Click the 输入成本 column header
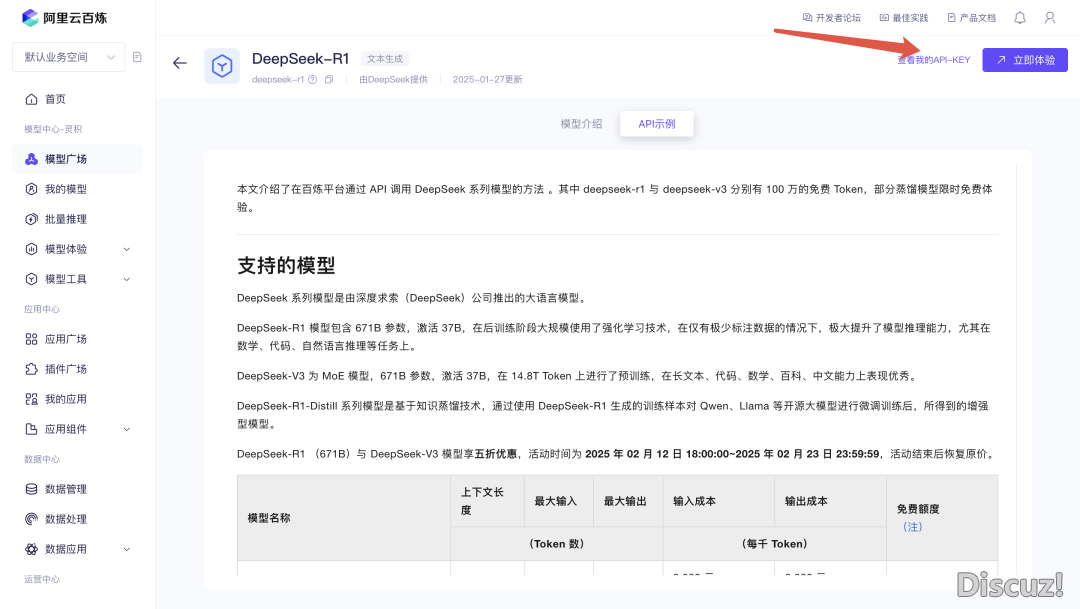The height and width of the screenshot is (609, 1080). (694, 502)
